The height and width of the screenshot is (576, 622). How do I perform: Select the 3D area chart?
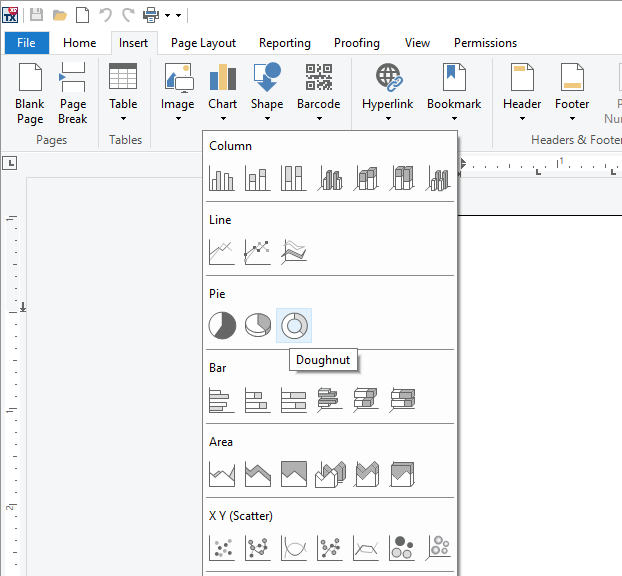coord(330,474)
